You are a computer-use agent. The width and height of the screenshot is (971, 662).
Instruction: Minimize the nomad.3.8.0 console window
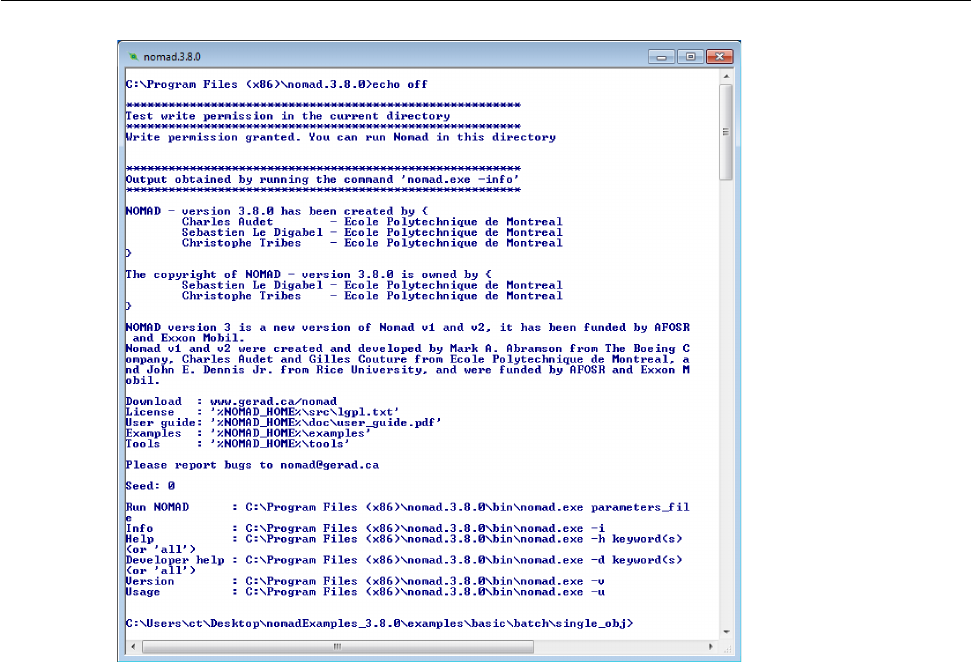point(661,57)
